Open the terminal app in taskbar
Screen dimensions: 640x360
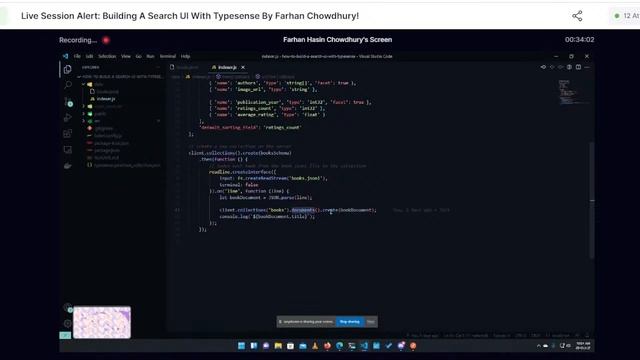click(x=352, y=346)
